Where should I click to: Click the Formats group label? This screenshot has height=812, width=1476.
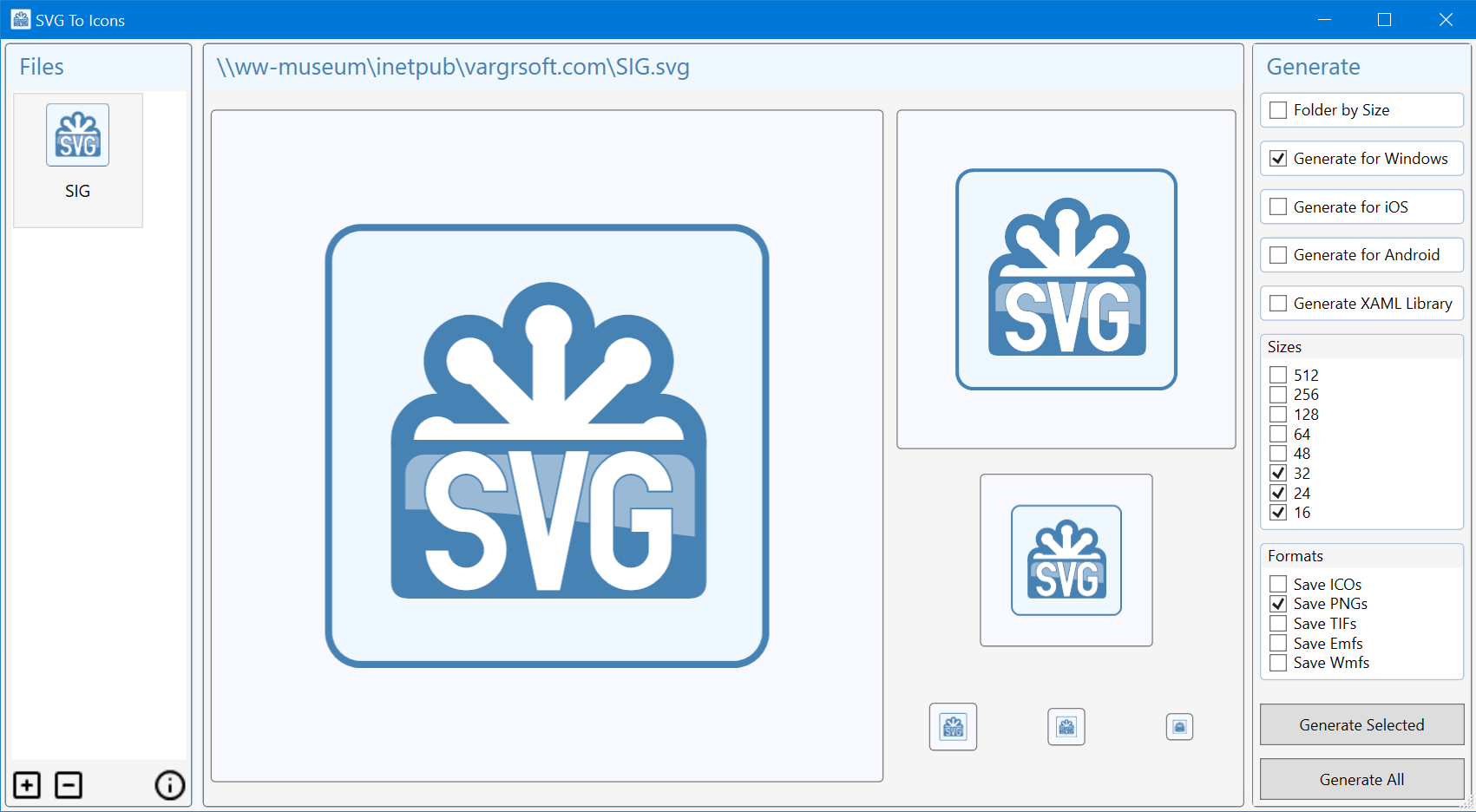(1295, 556)
